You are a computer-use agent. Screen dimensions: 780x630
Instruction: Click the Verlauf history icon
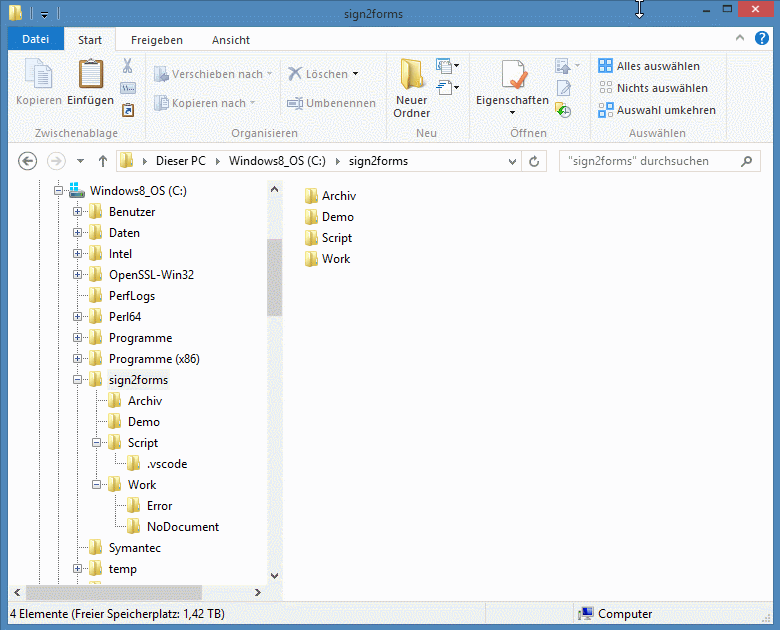coord(564,110)
